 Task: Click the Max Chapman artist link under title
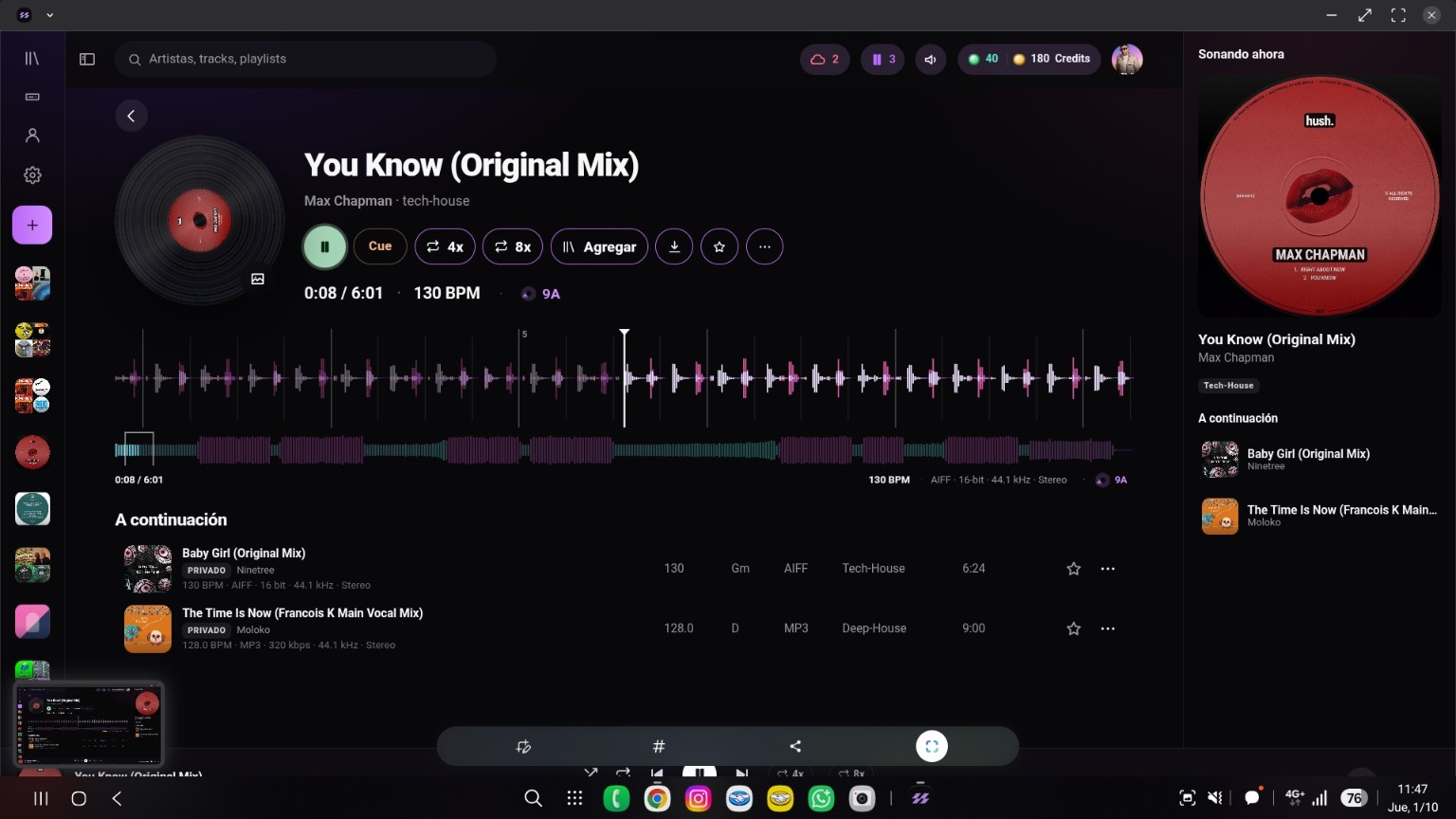[348, 201]
